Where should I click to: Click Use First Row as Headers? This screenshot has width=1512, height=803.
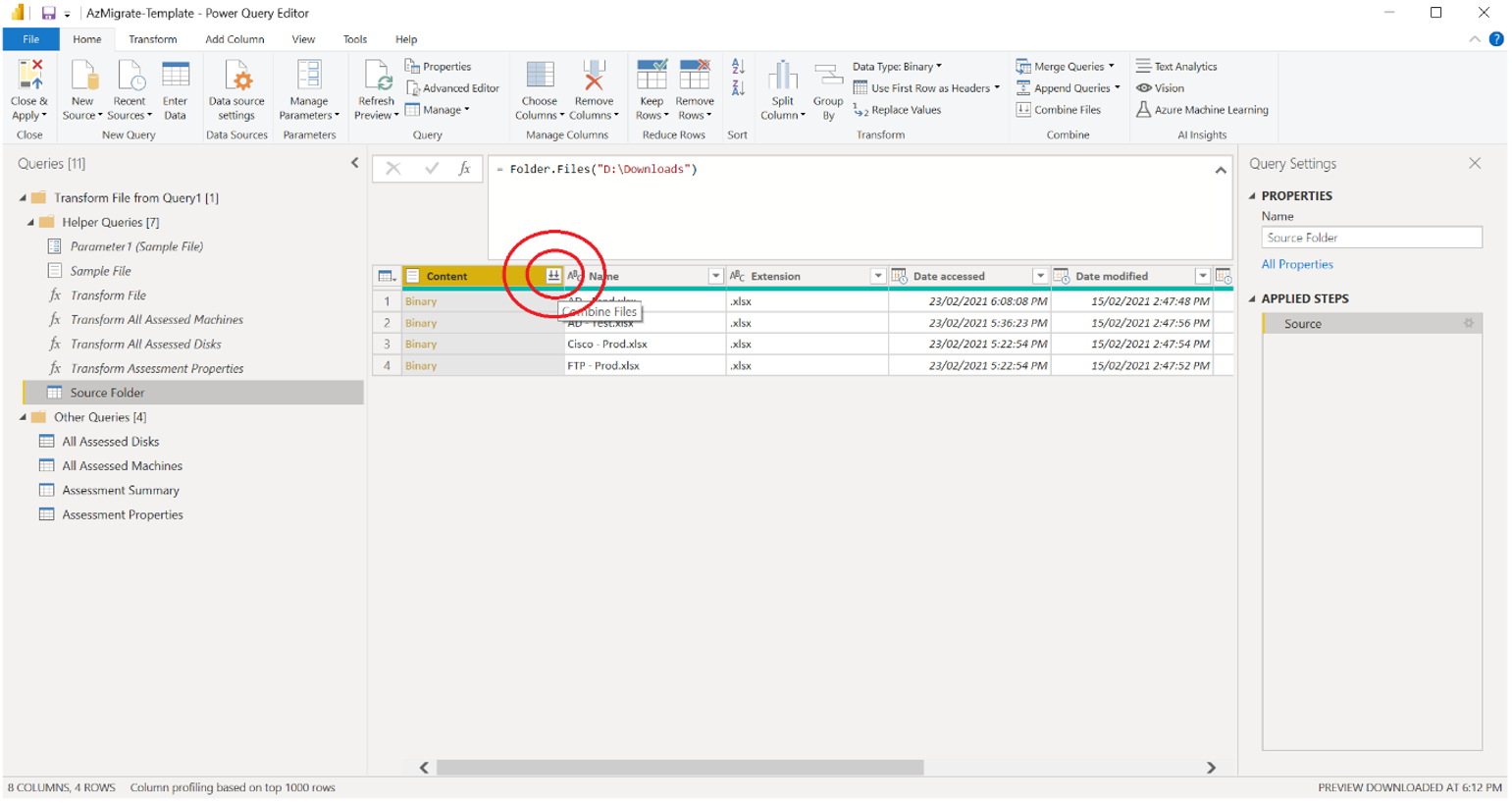tap(926, 88)
